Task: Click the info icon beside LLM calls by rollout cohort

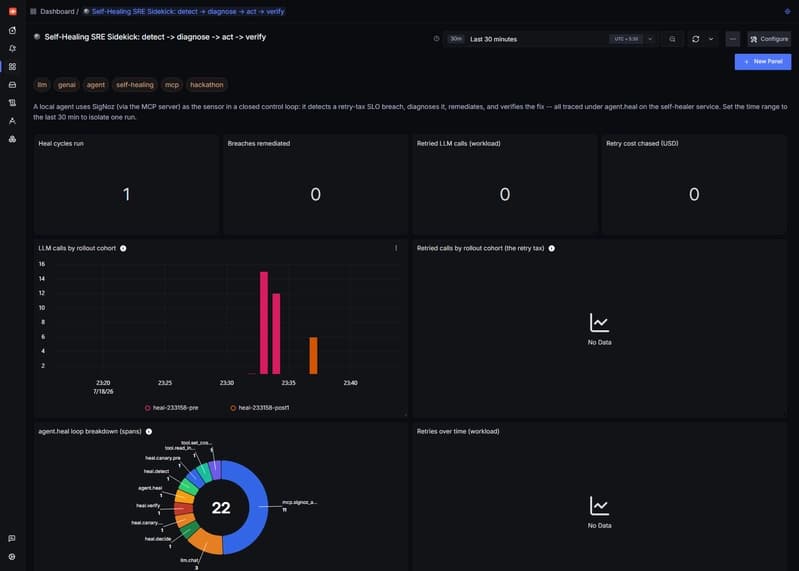Action: click(x=123, y=249)
